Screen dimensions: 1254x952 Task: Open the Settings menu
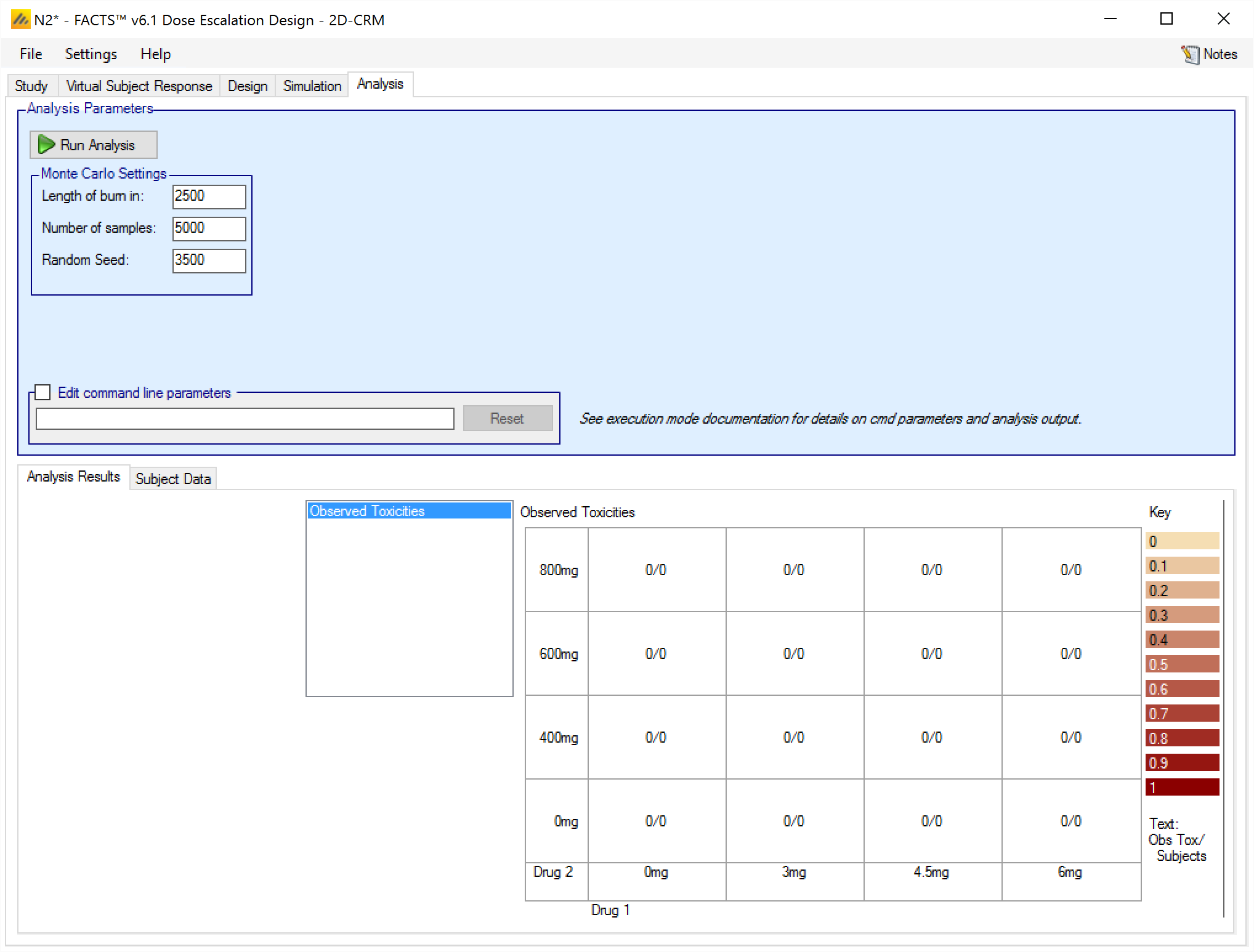(91, 54)
